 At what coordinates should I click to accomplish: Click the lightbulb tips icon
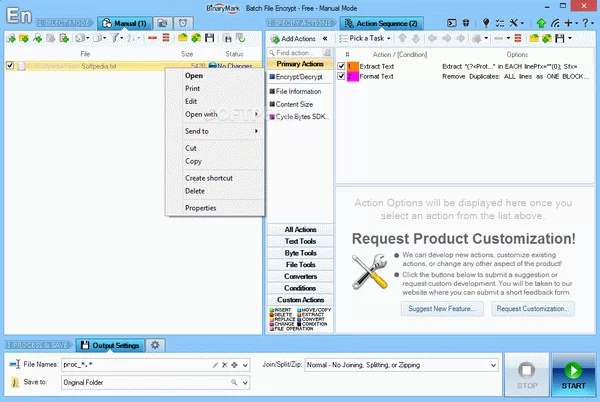point(487,21)
